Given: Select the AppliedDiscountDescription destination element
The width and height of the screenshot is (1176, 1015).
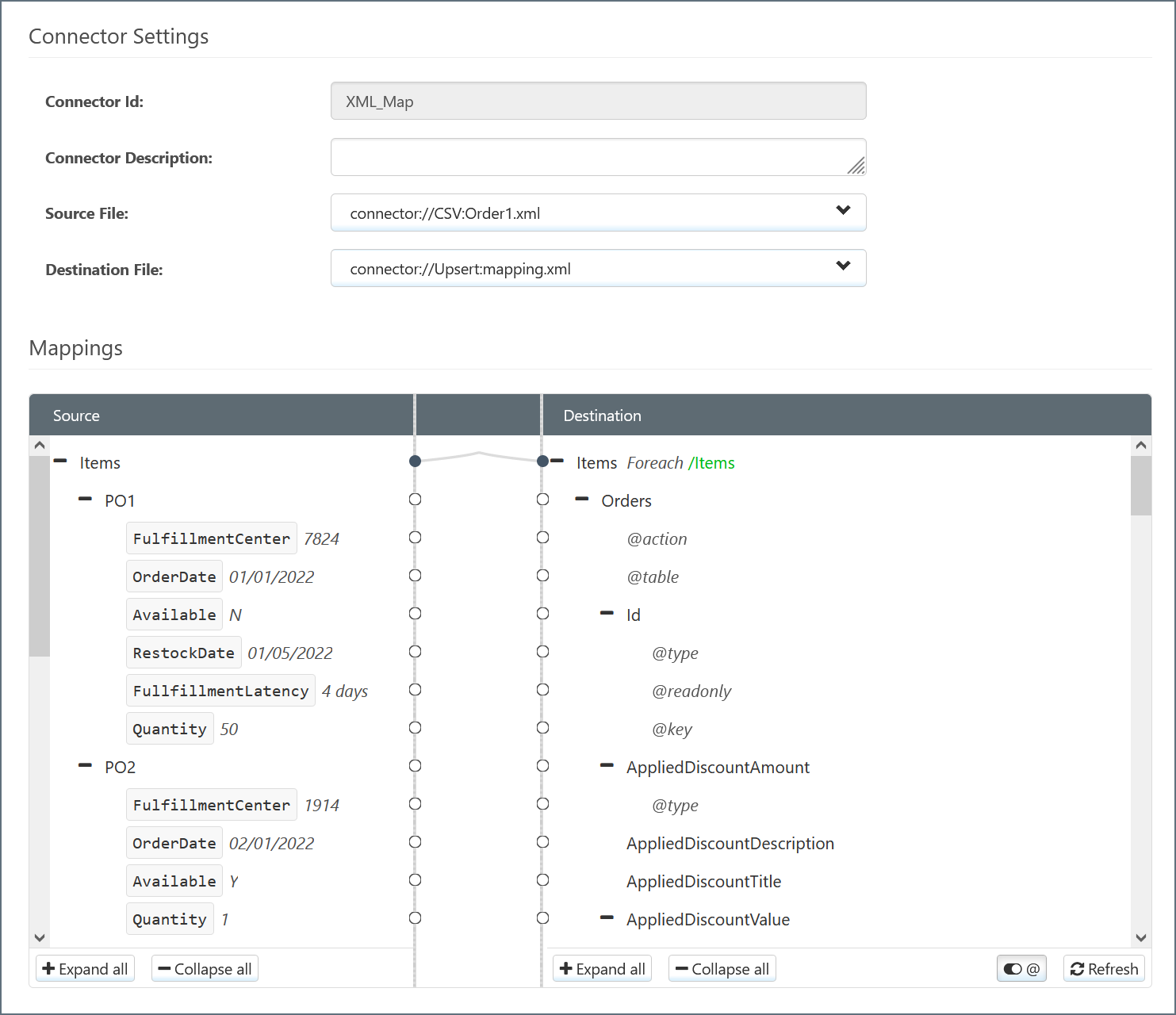Looking at the screenshot, I should [730, 843].
